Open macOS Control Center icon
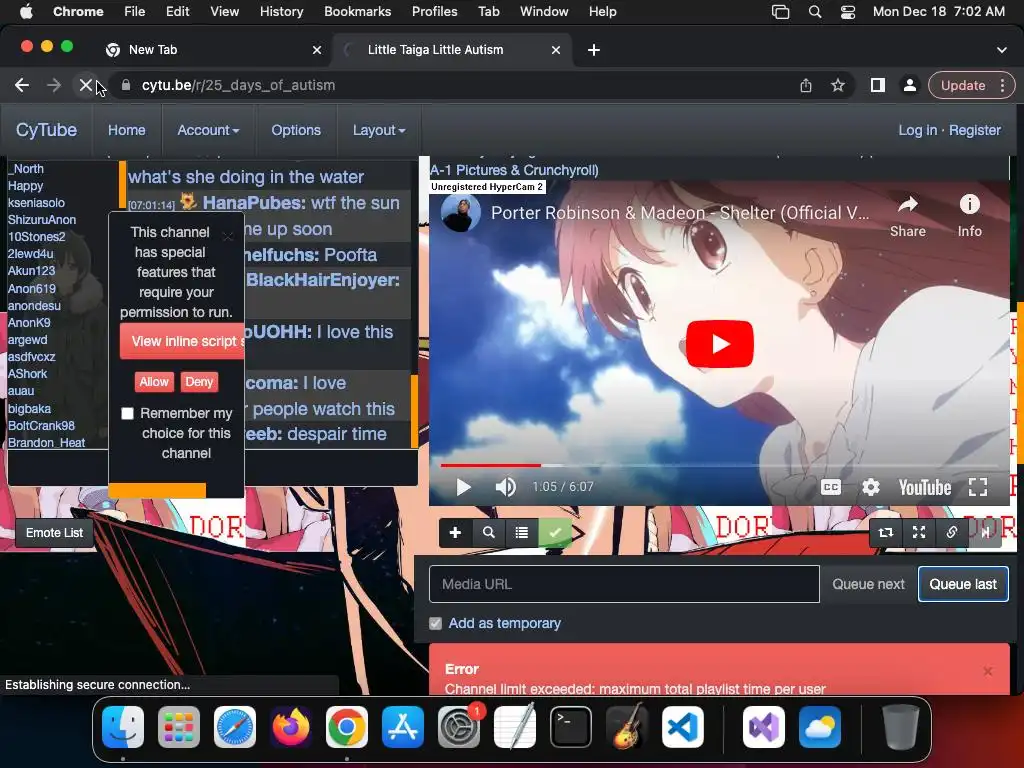 point(848,12)
